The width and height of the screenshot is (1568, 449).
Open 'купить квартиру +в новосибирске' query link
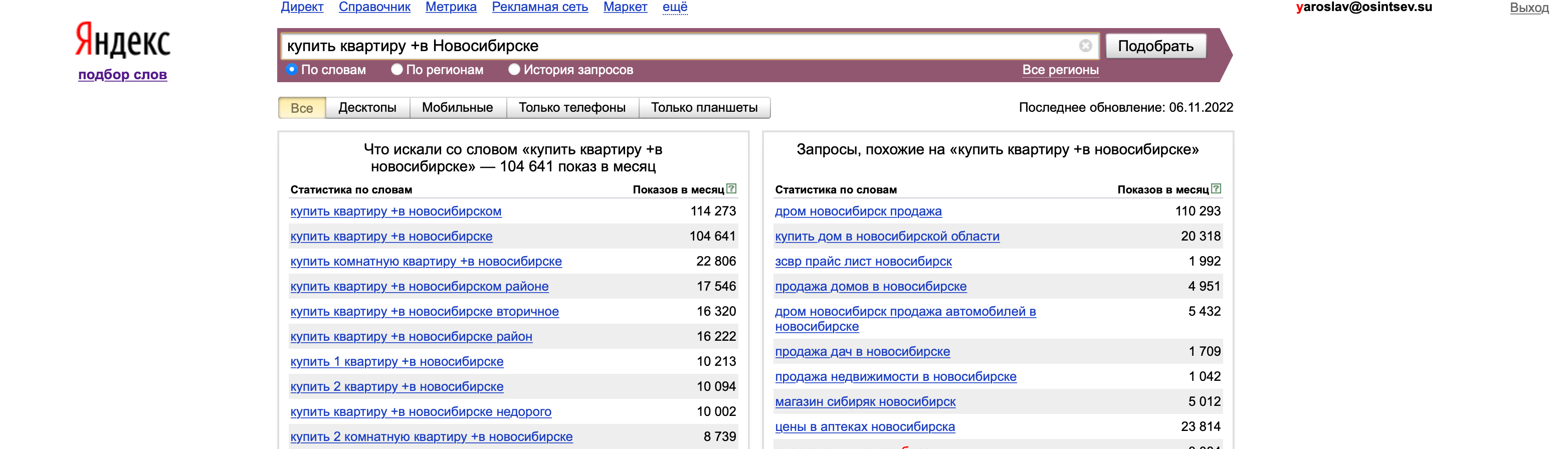tap(391, 236)
